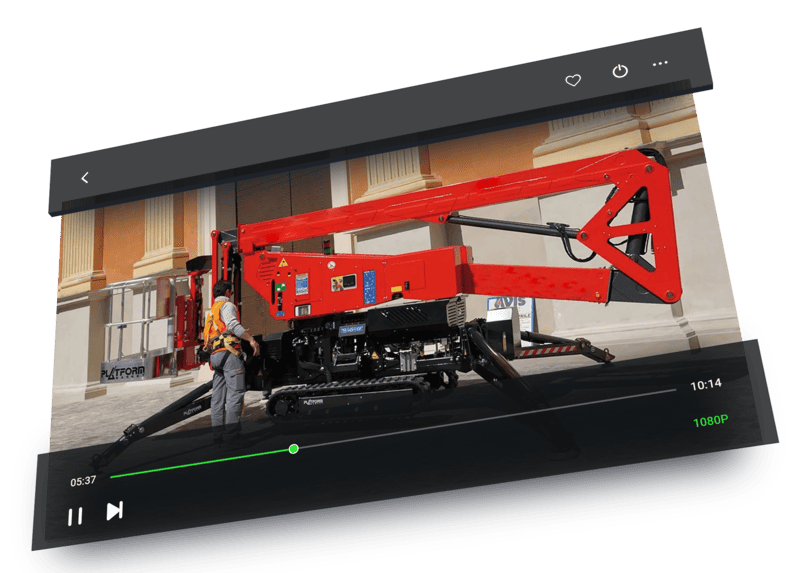Click the green progress bar handle
The height and width of the screenshot is (573, 800).
tap(293, 449)
